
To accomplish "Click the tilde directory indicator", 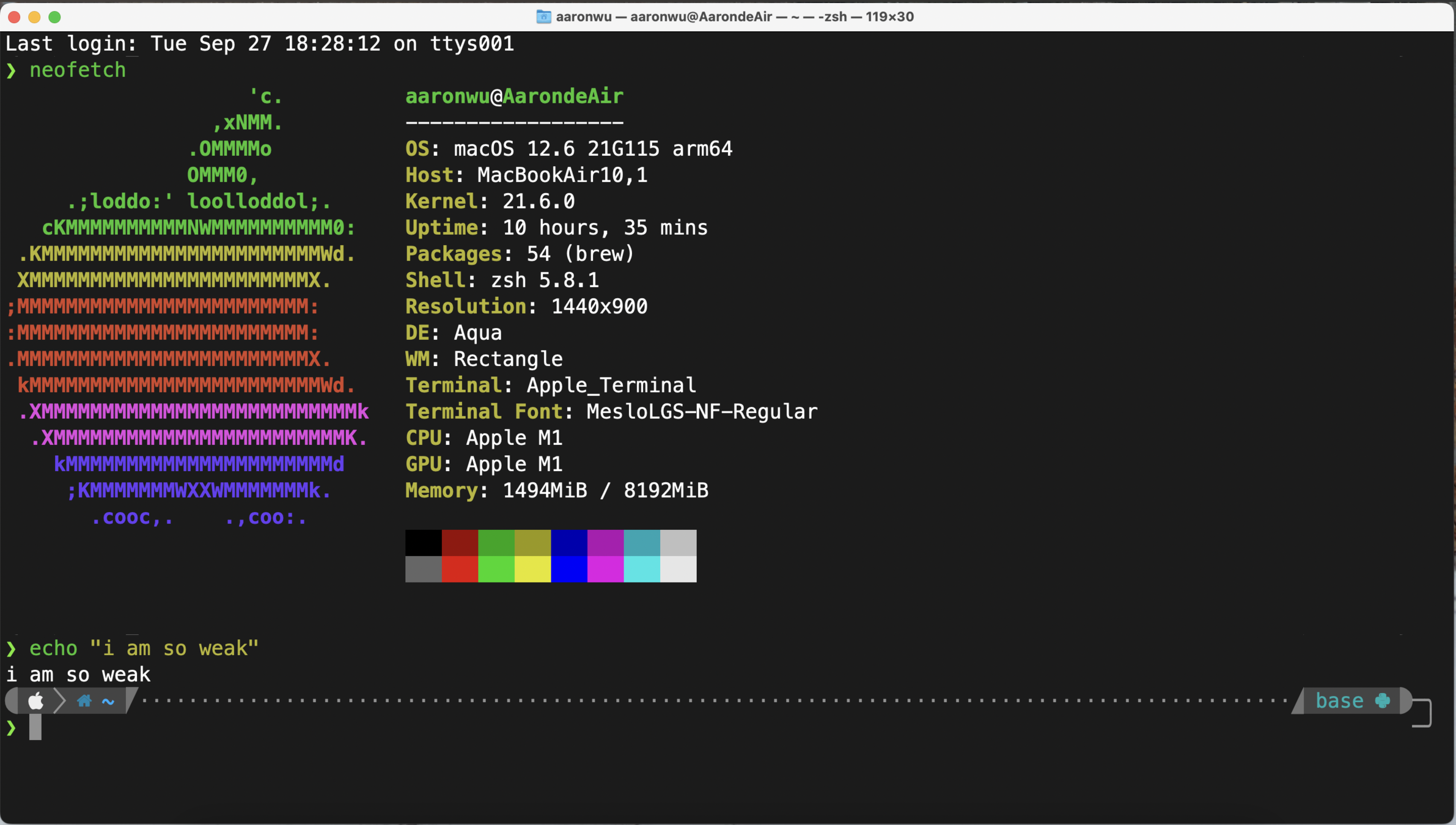I will (108, 702).
